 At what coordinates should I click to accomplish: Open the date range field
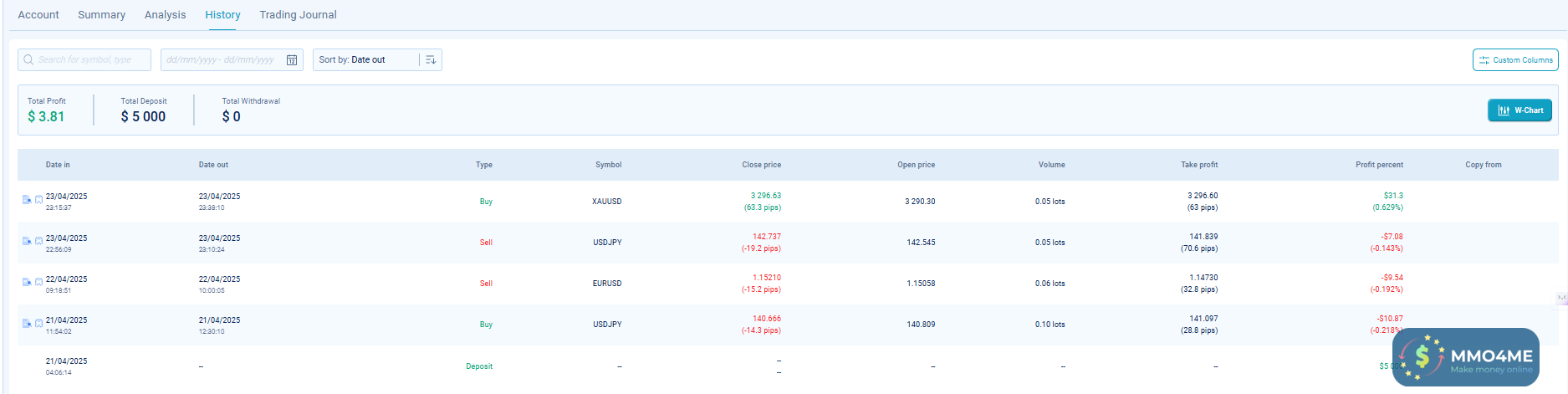pos(222,60)
